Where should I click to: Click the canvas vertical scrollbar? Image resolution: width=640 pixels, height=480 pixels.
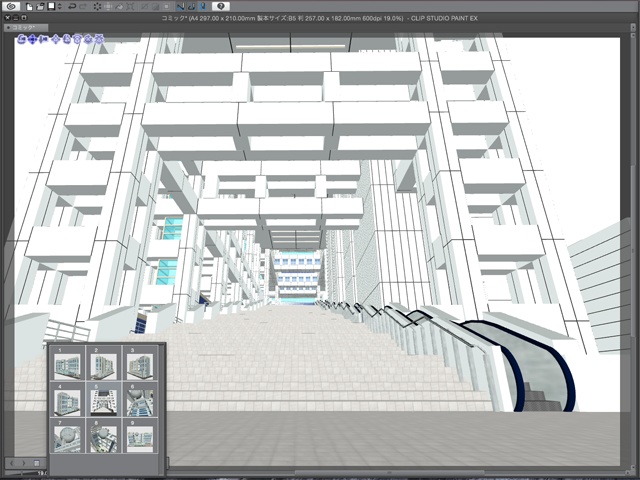tap(633, 253)
